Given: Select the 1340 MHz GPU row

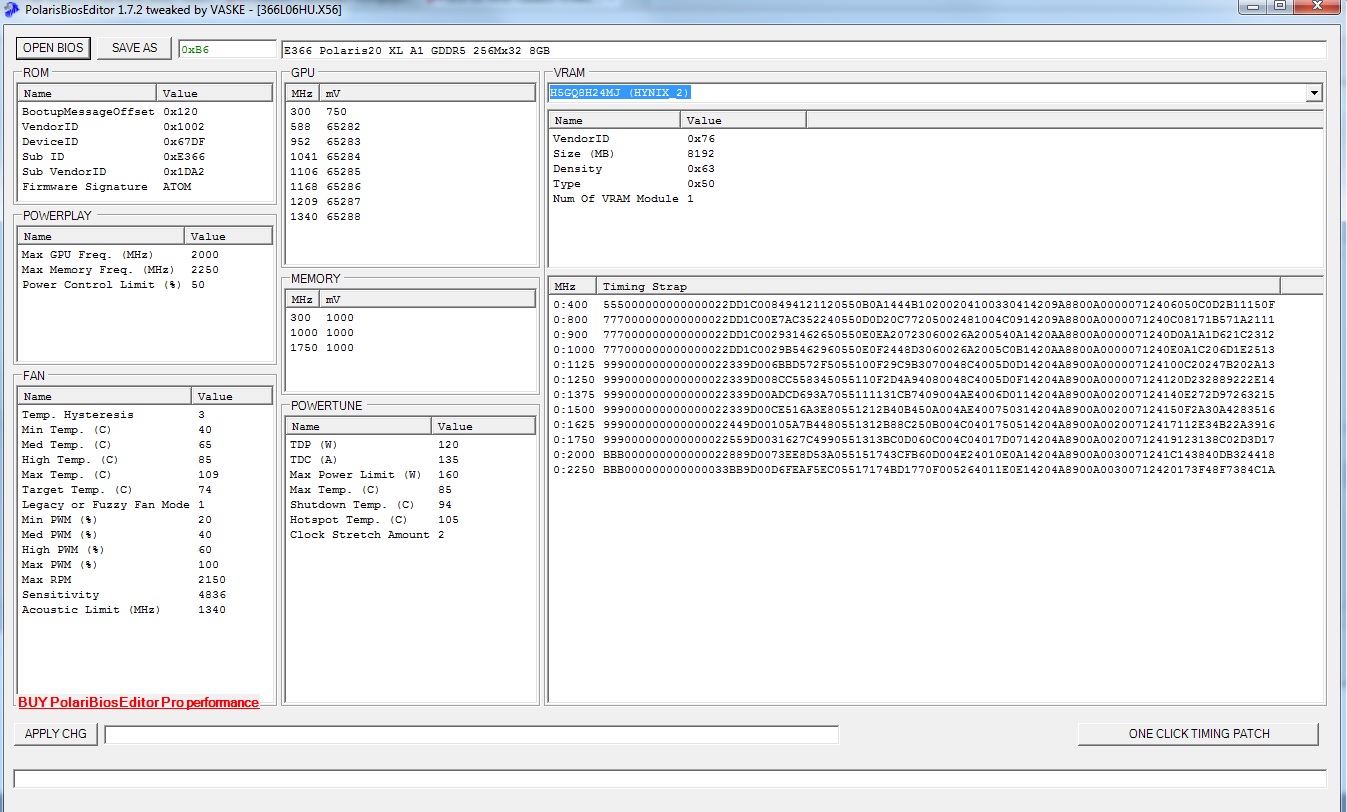Looking at the screenshot, I should pyautogui.click(x=325, y=217).
